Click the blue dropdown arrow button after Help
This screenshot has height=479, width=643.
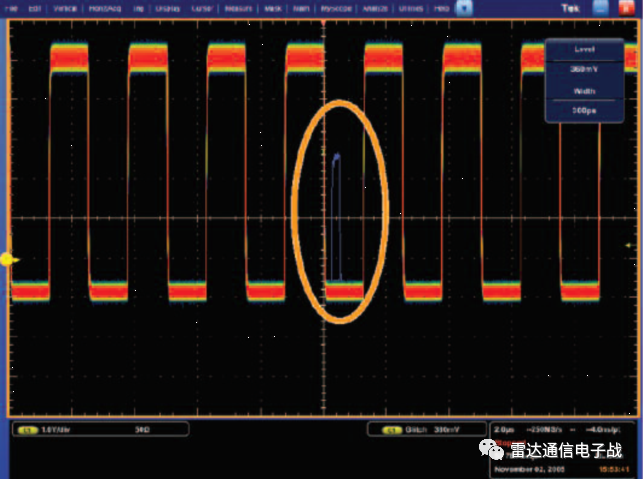464,8
